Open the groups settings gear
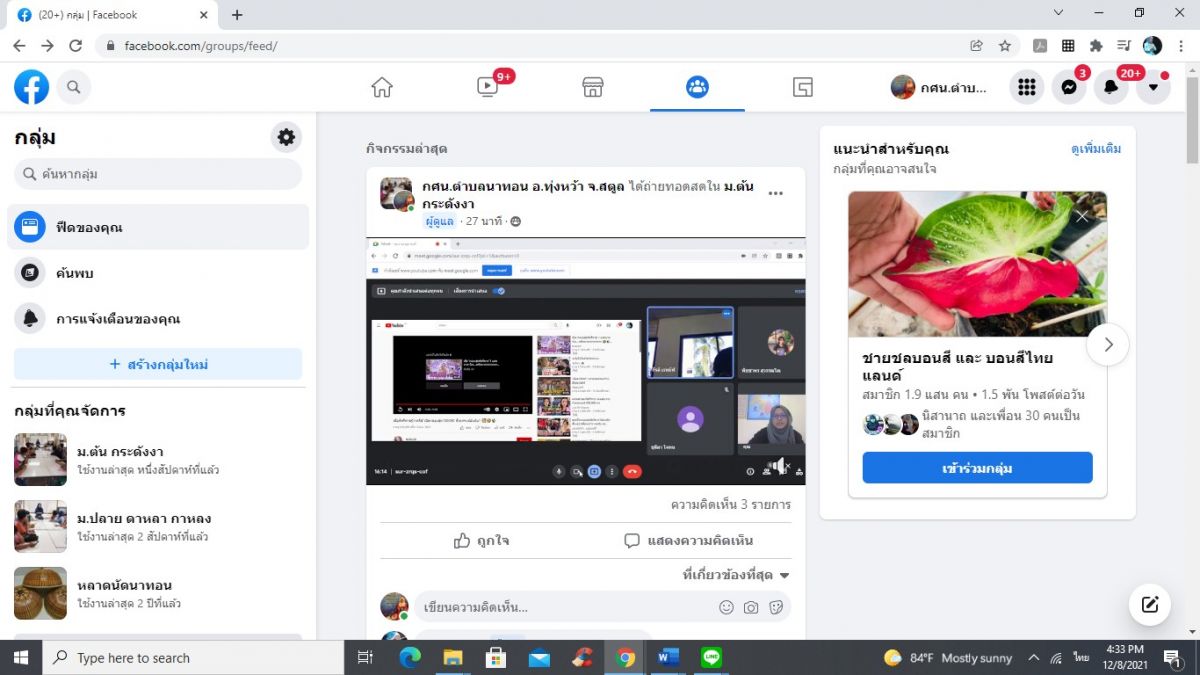This screenshot has height=675, width=1200. pyautogui.click(x=286, y=137)
